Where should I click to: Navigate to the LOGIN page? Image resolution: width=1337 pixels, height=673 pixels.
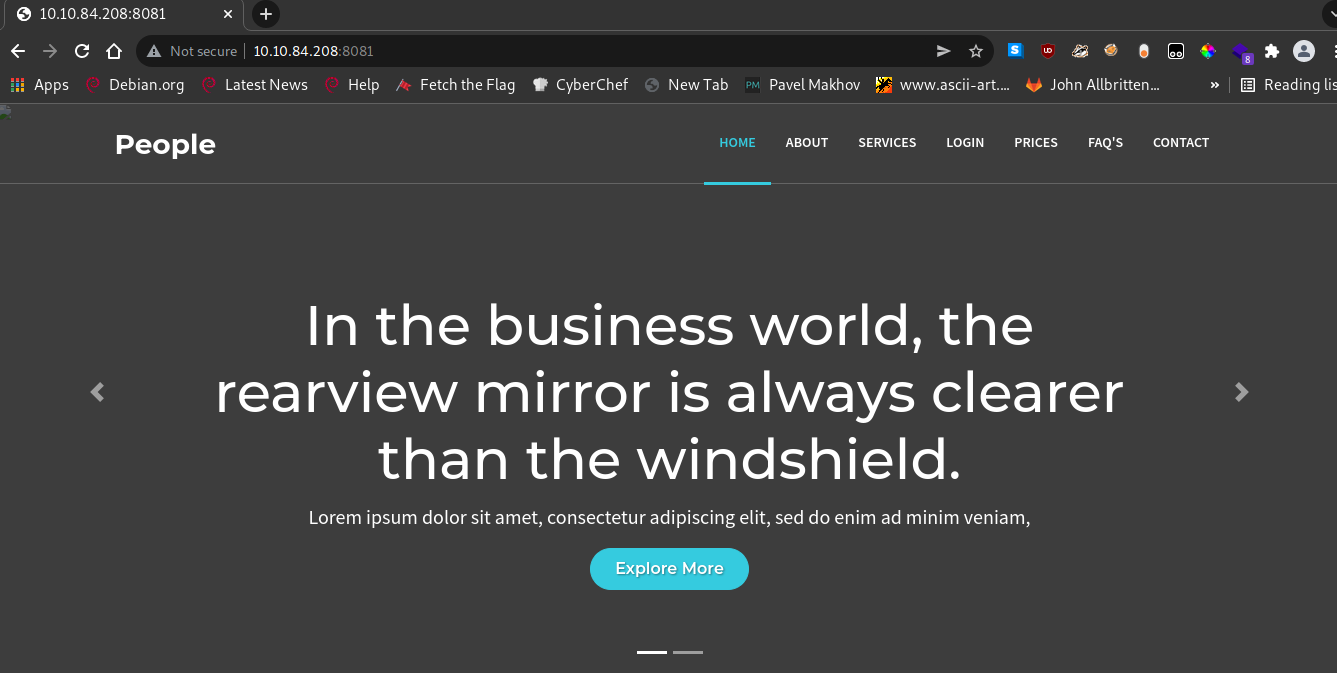pos(964,143)
